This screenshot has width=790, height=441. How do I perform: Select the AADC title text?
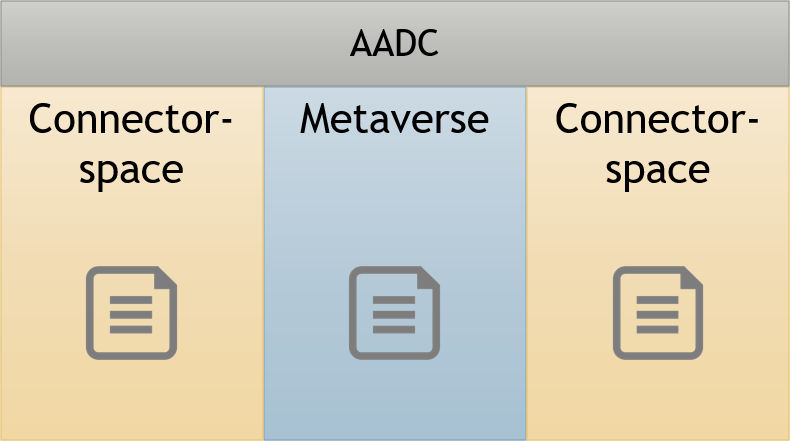coord(394,43)
